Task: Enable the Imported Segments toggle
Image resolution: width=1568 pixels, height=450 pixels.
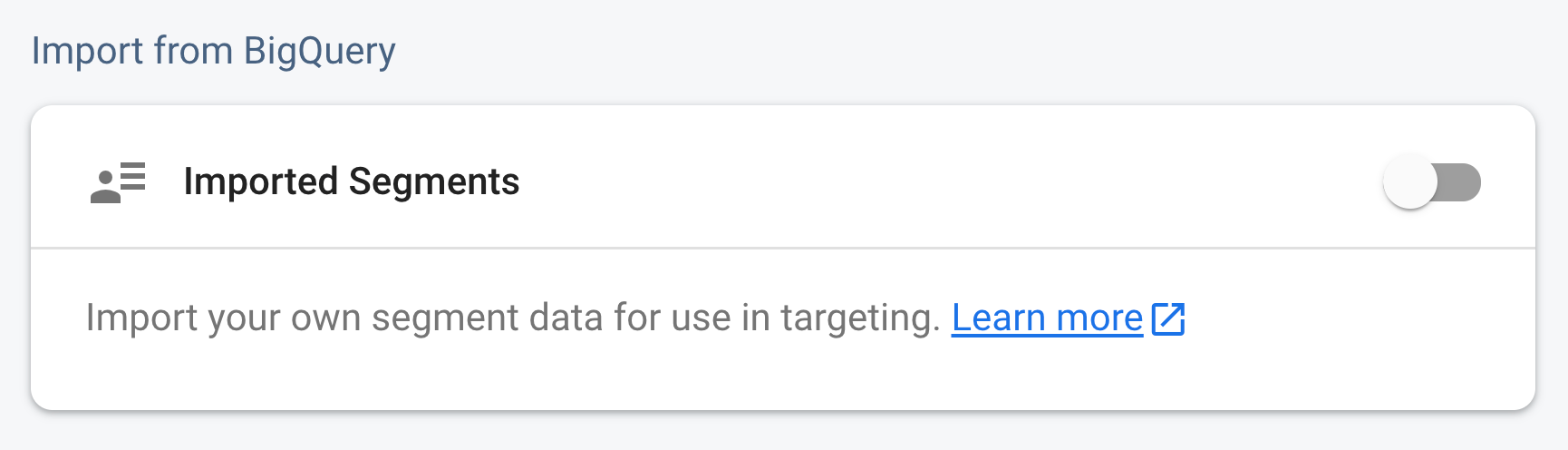Action: [1431, 182]
